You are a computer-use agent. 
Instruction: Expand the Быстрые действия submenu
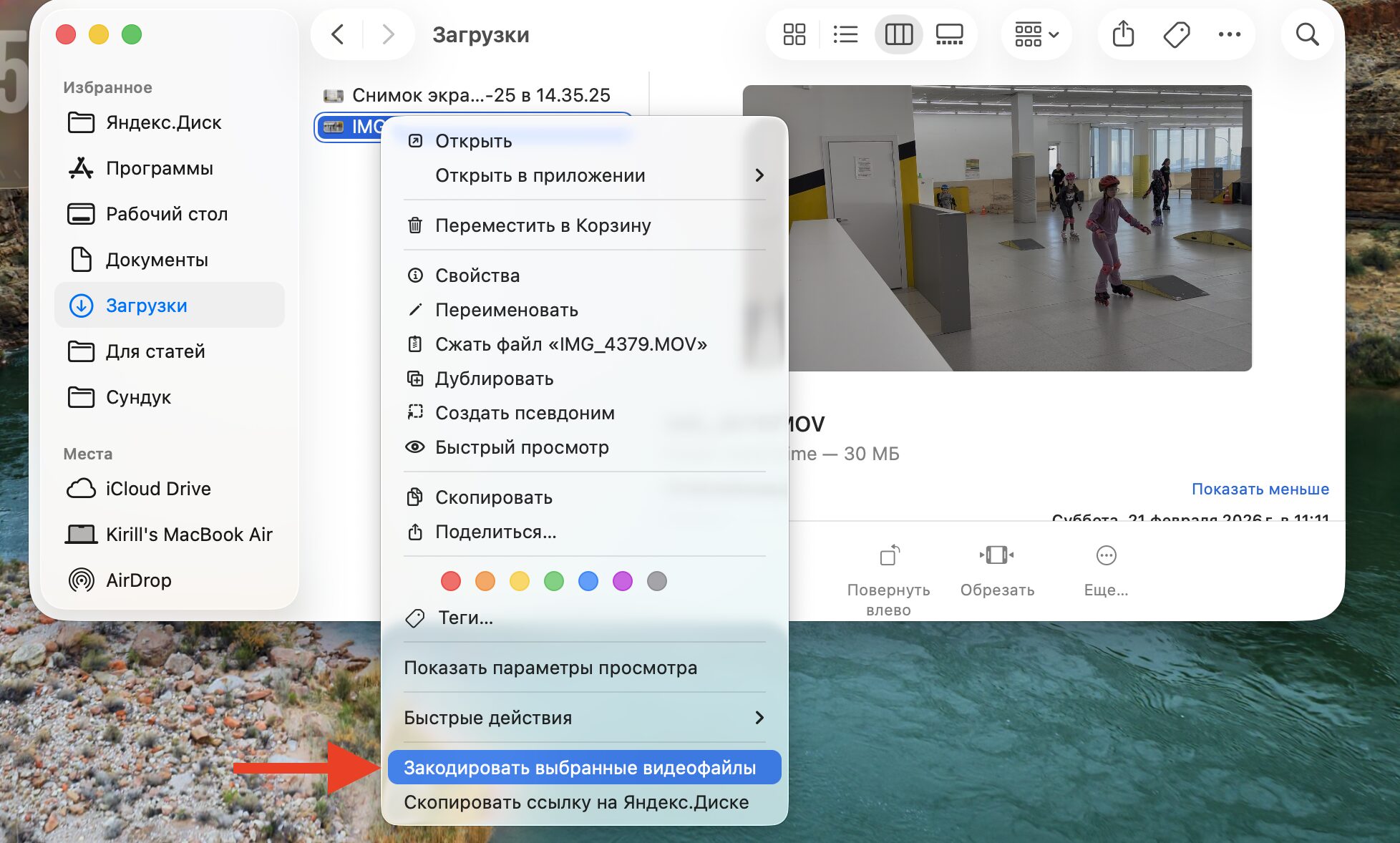[x=488, y=718]
